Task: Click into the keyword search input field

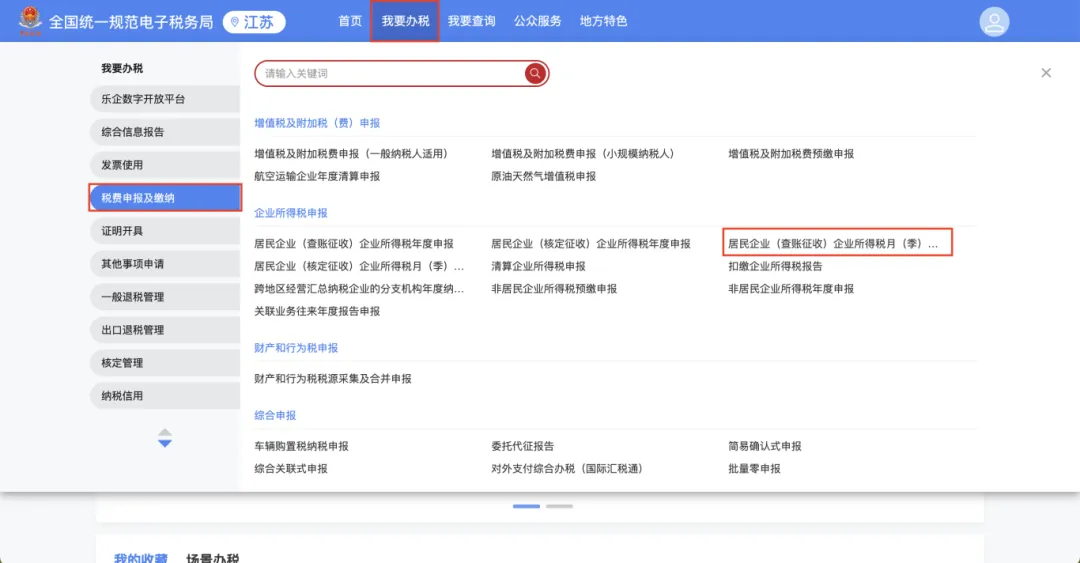Action: pyautogui.click(x=390, y=73)
